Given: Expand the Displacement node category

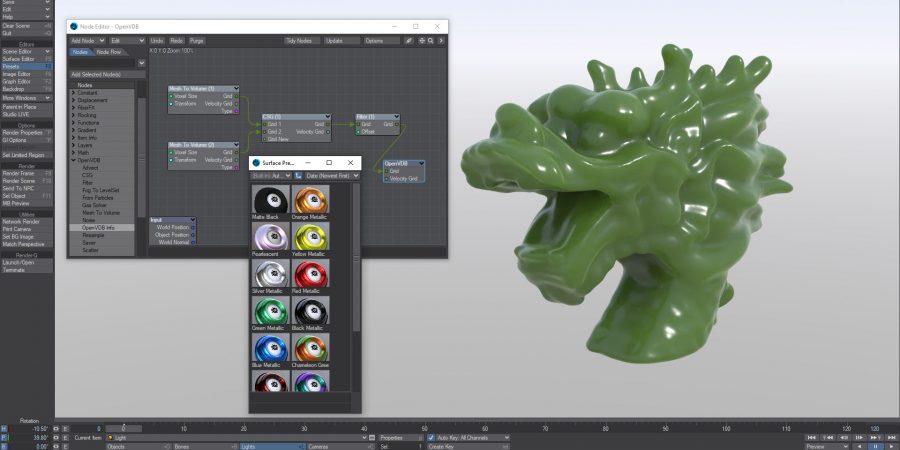Looking at the screenshot, I should (x=73, y=100).
